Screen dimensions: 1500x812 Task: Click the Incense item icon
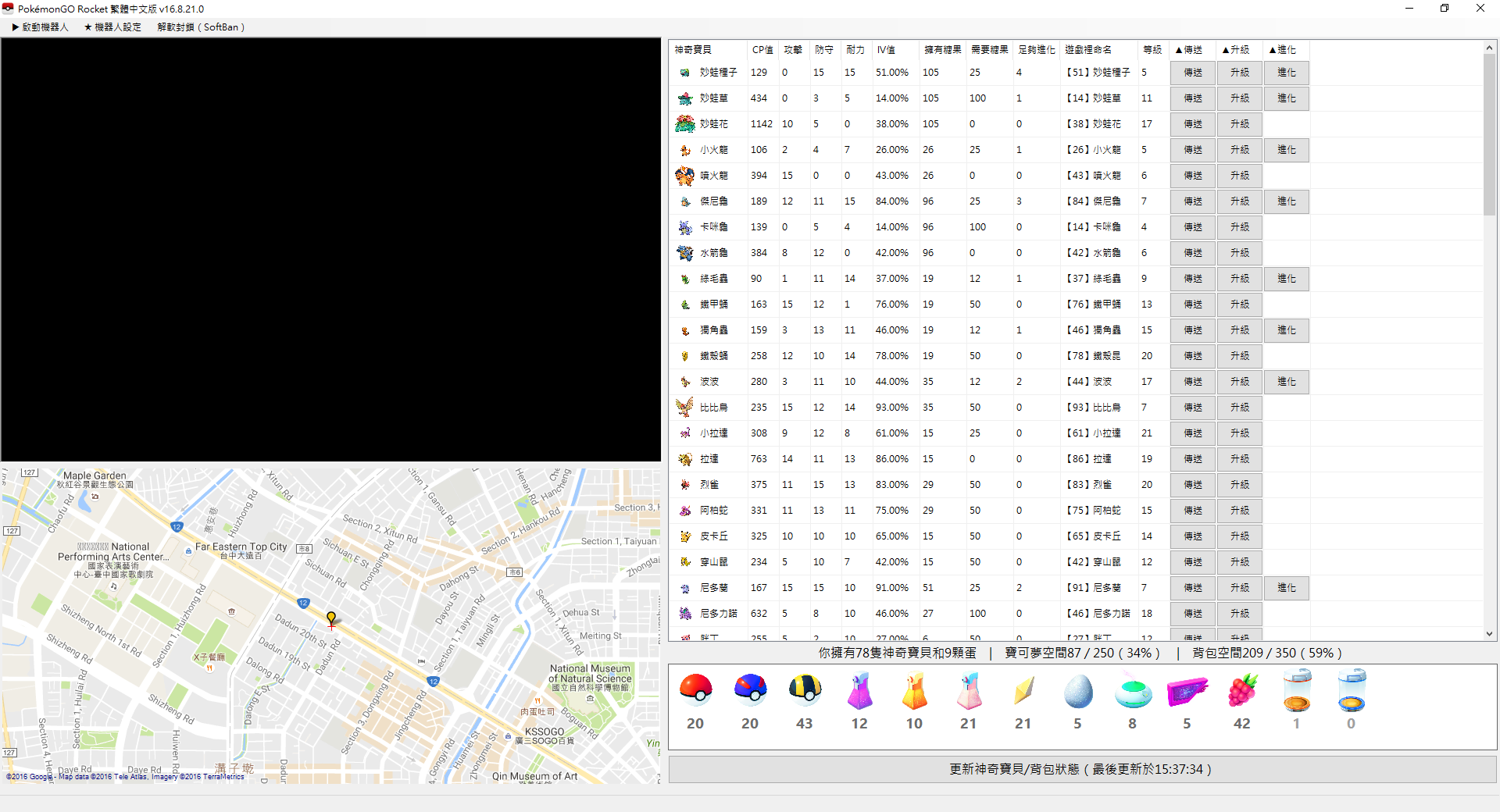(x=1132, y=693)
